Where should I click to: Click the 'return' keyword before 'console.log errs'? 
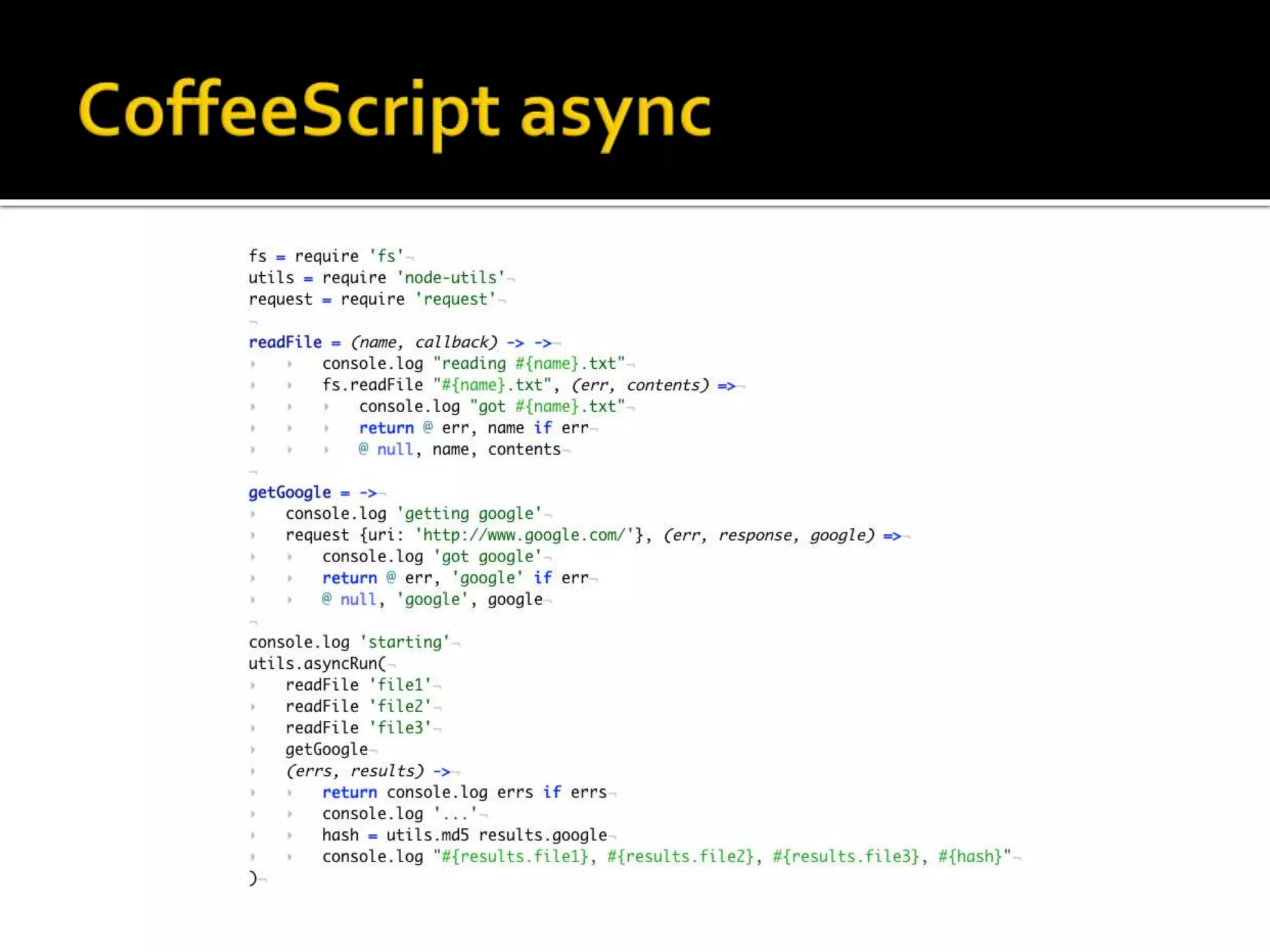pyautogui.click(x=349, y=792)
